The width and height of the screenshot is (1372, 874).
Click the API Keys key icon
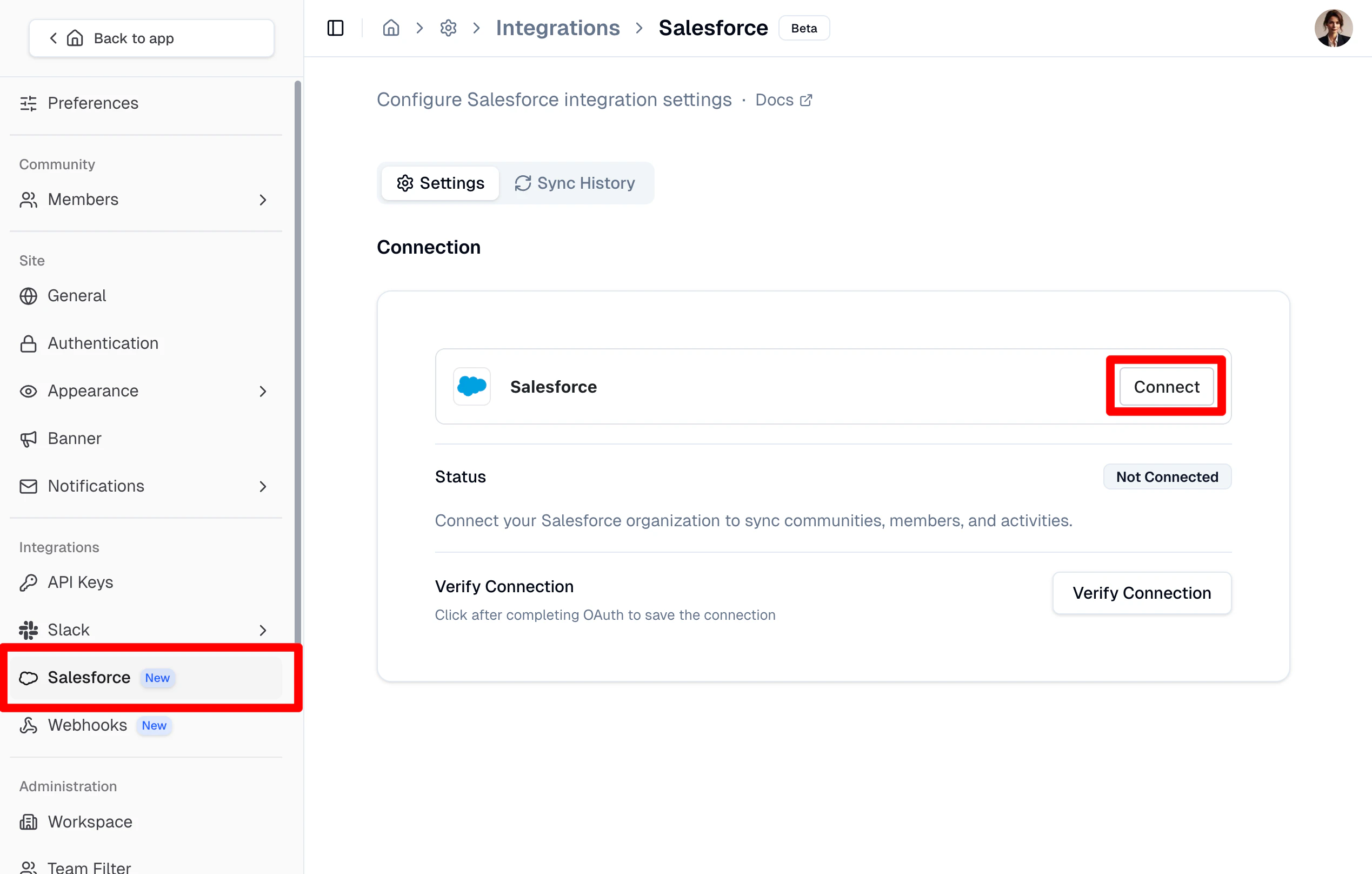pyautogui.click(x=29, y=582)
